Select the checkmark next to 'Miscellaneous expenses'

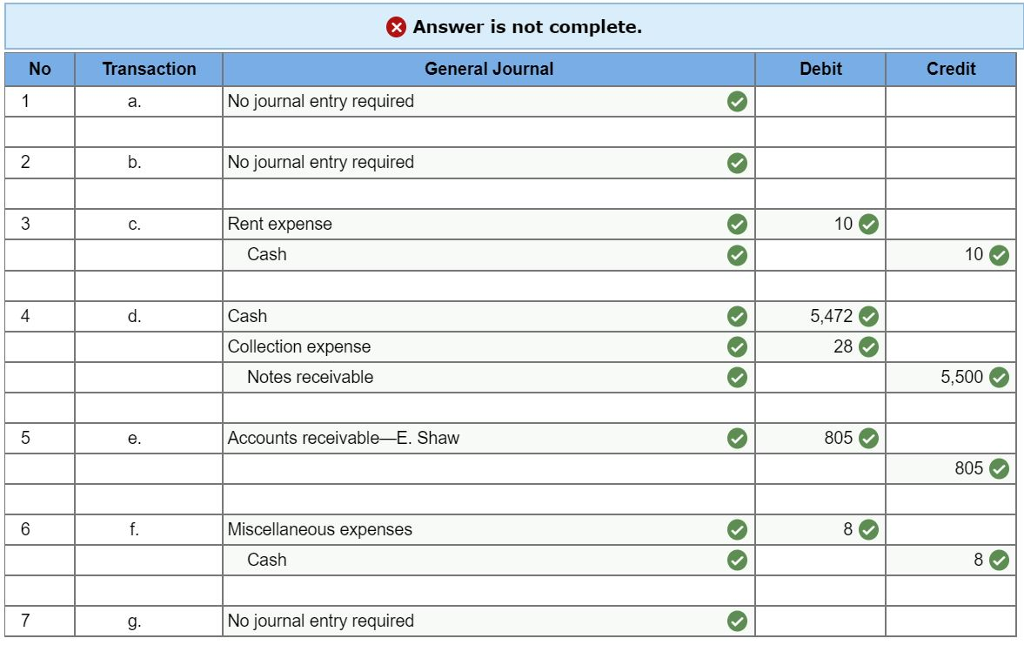pyautogui.click(x=736, y=529)
